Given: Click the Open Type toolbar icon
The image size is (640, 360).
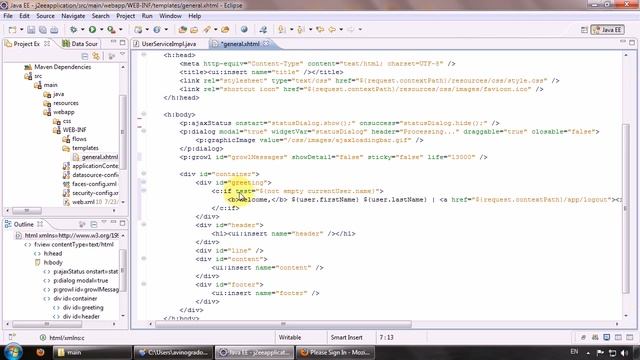Looking at the screenshot, I should pos(182,29).
